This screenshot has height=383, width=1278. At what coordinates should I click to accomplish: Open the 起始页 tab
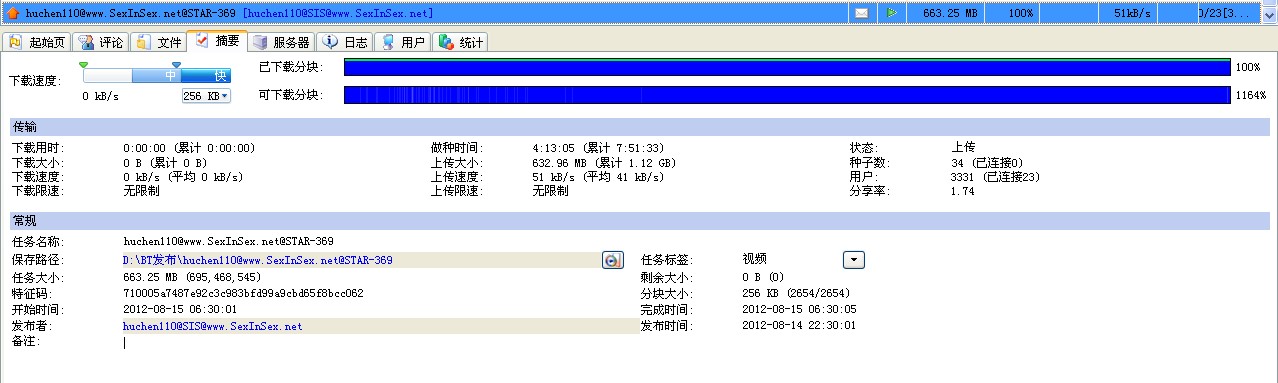(x=38, y=42)
